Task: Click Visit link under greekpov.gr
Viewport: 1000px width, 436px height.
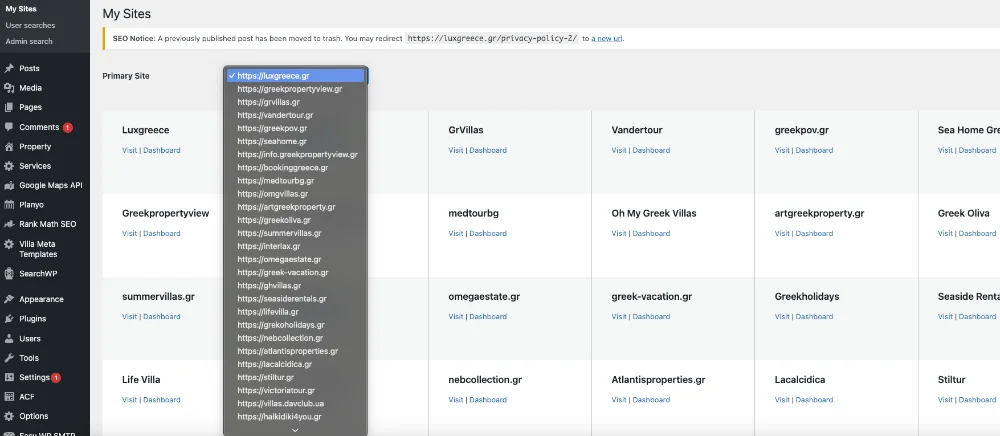Action: point(782,150)
